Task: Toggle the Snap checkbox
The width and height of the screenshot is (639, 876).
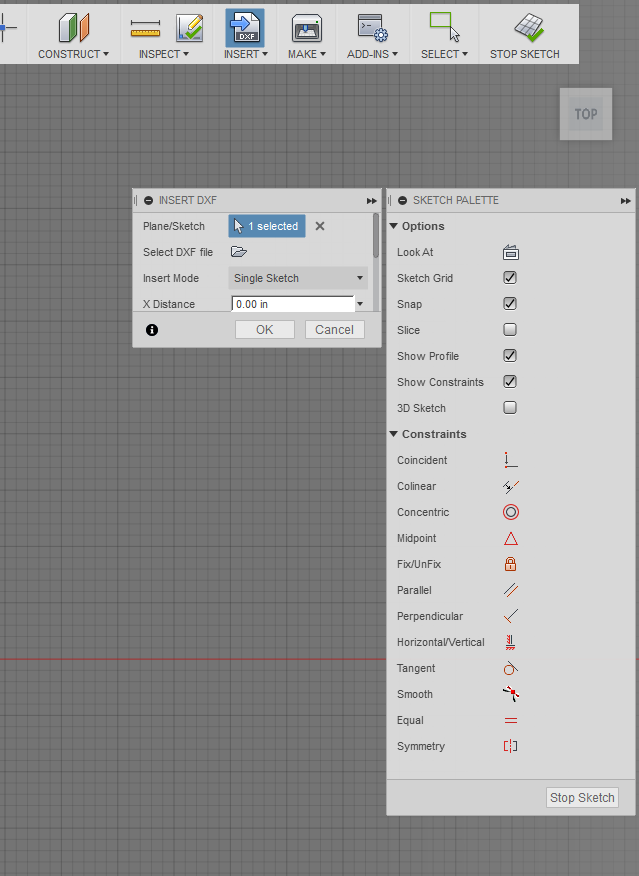Action: tap(510, 303)
